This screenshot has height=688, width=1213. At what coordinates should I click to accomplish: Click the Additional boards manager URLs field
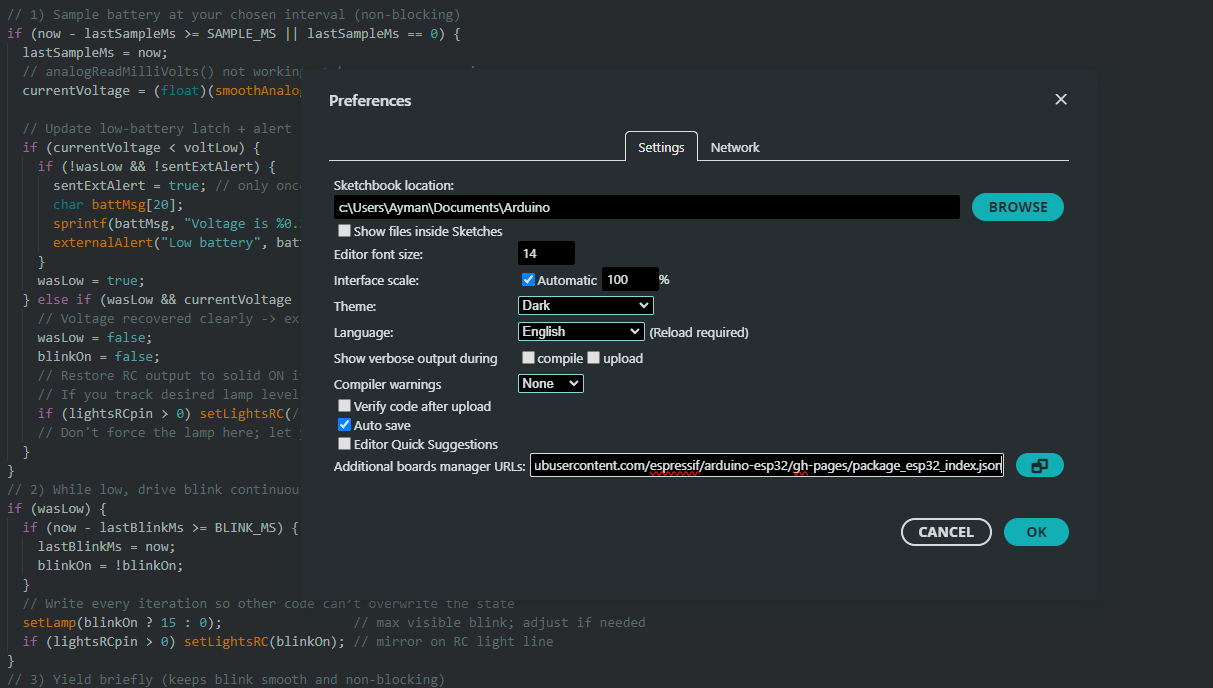click(767, 466)
